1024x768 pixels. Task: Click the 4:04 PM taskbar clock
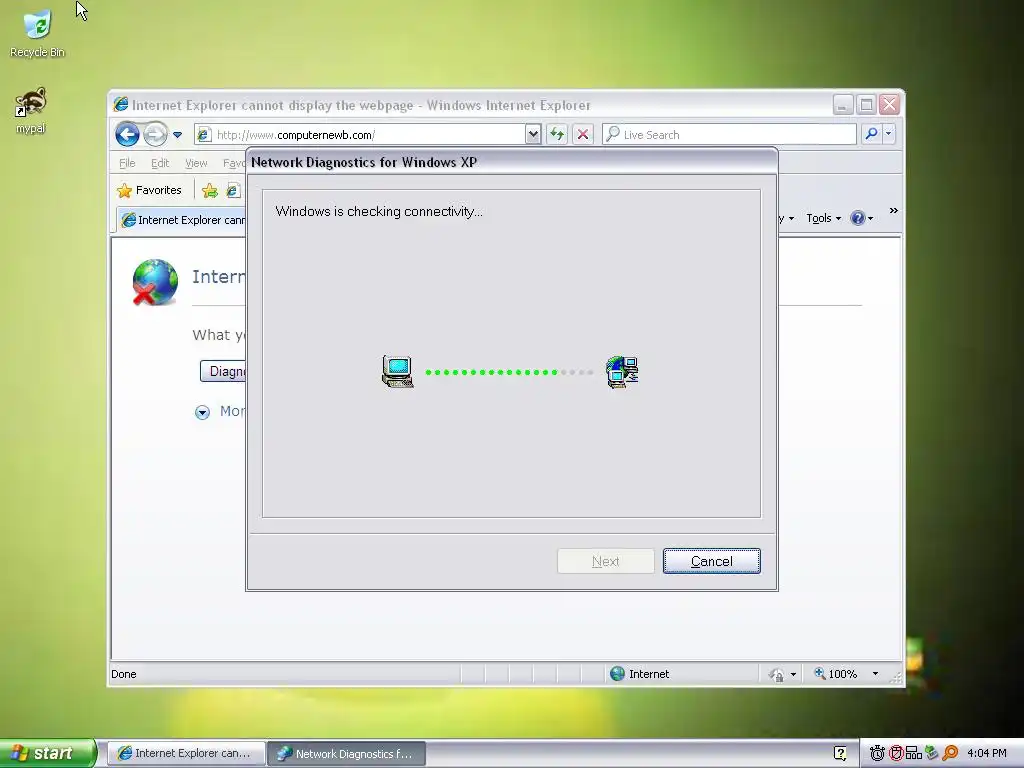pyautogui.click(x=987, y=753)
